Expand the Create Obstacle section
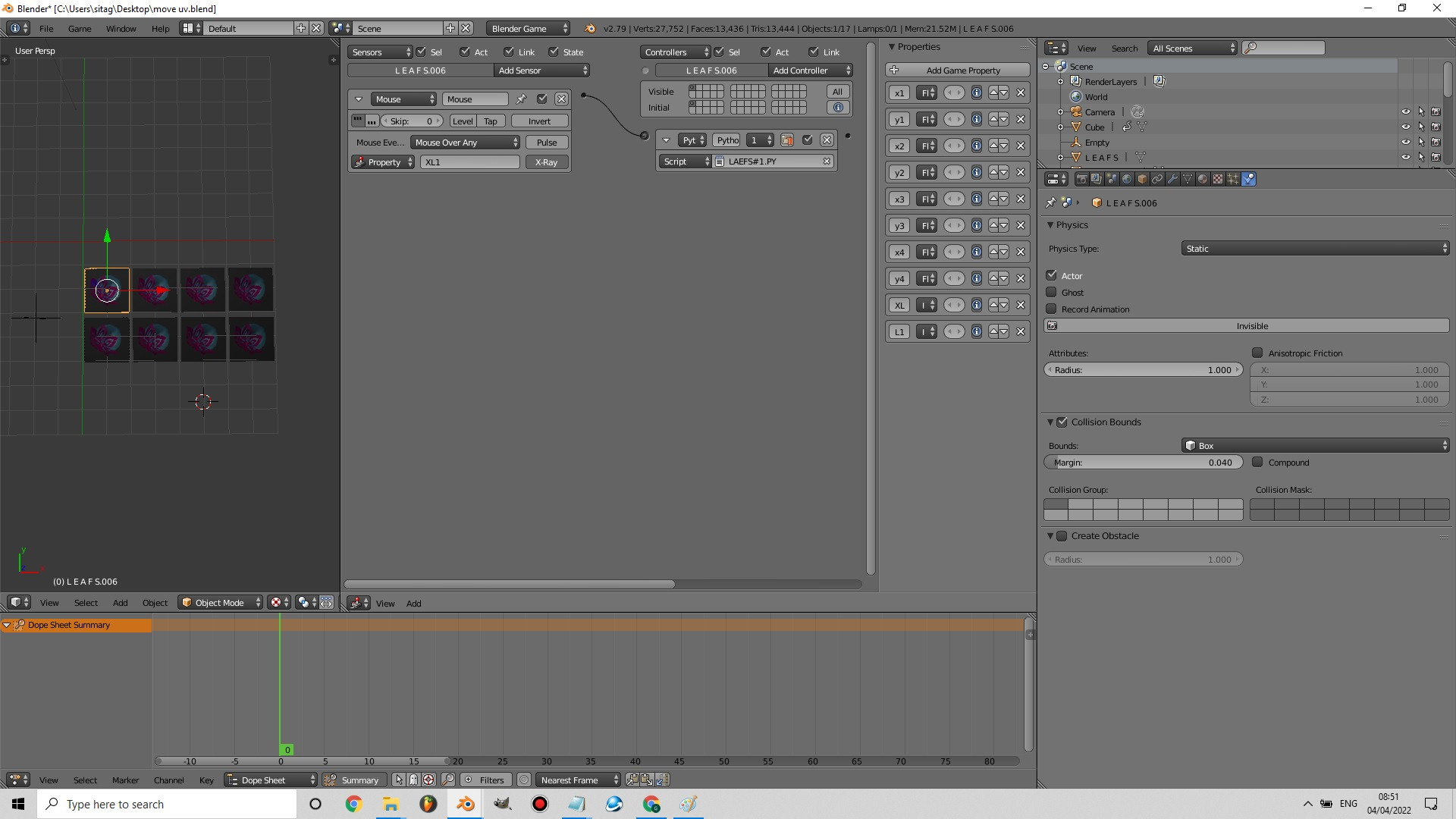 click(1050, 535)
